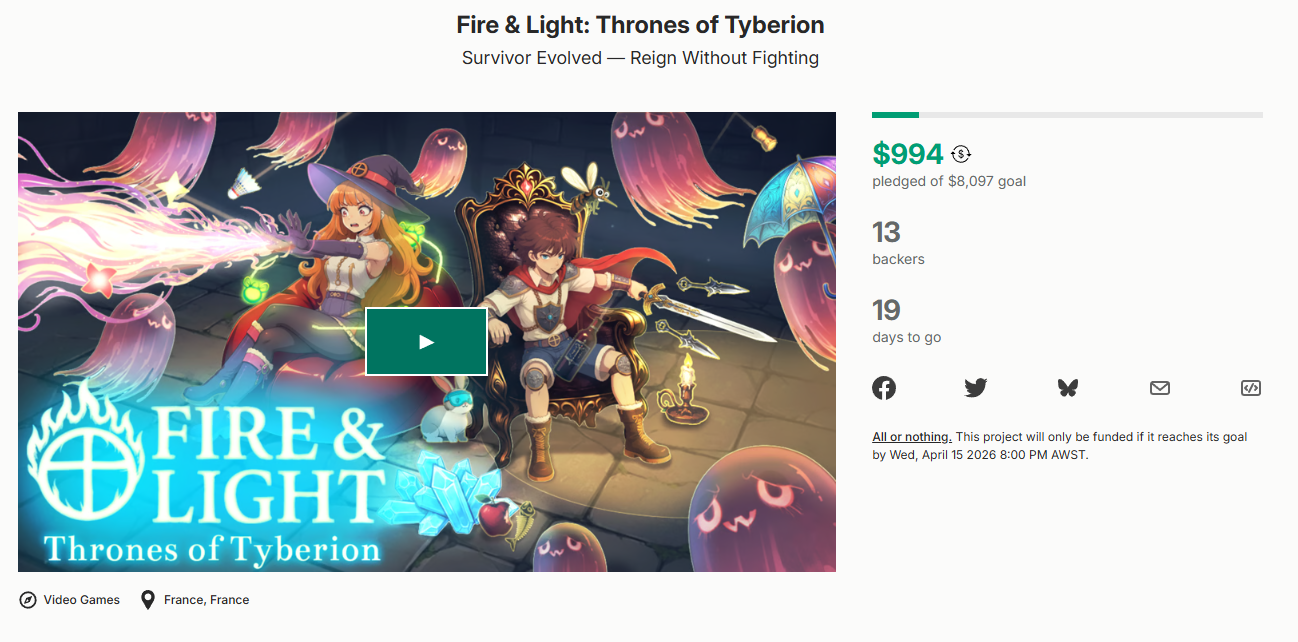Click the 19 days to go counter

coord(886,310)
